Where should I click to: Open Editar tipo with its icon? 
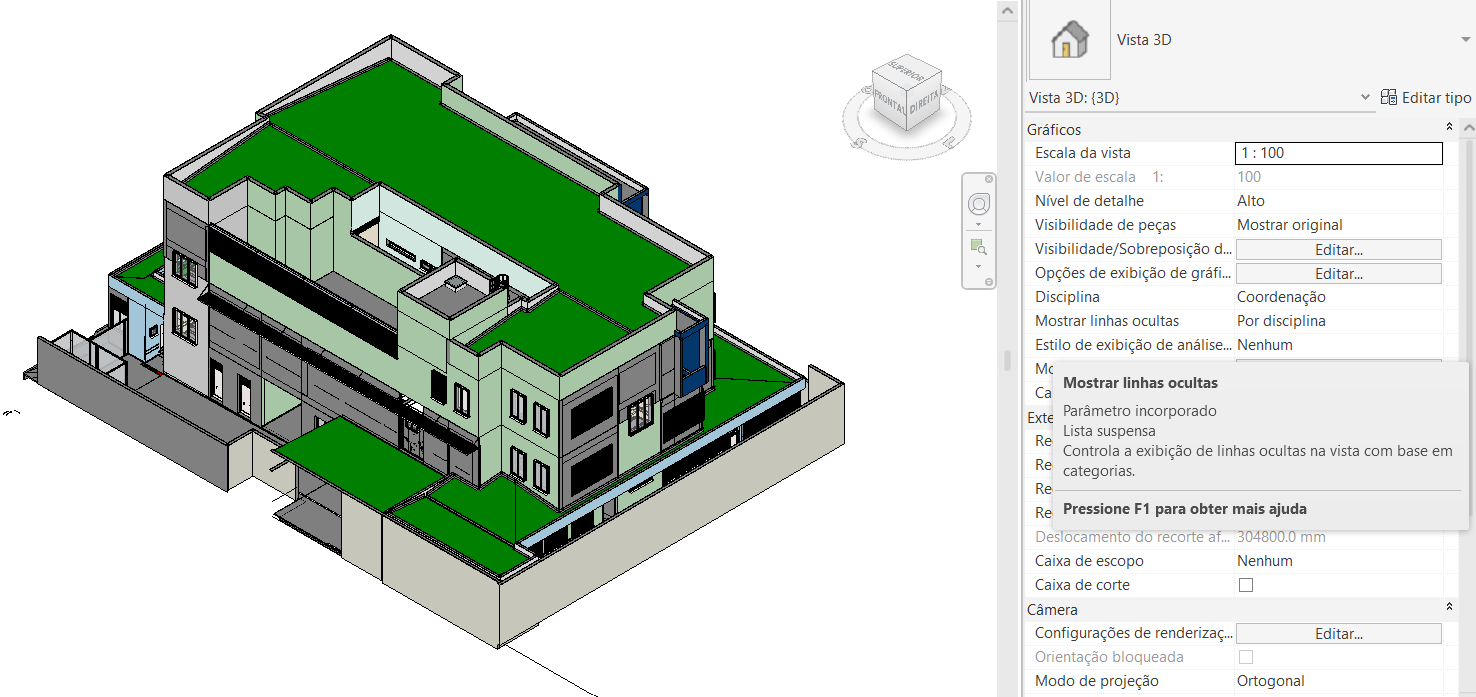(1388, 97)
